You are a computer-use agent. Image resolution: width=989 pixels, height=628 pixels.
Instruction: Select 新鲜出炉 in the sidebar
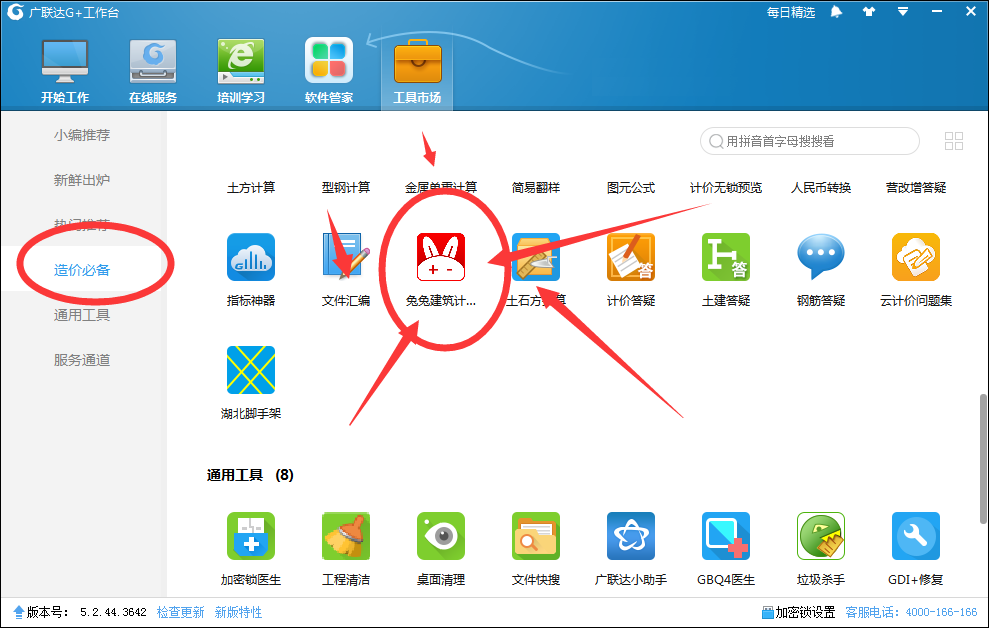pyautogui.click(x=82, y=180)
